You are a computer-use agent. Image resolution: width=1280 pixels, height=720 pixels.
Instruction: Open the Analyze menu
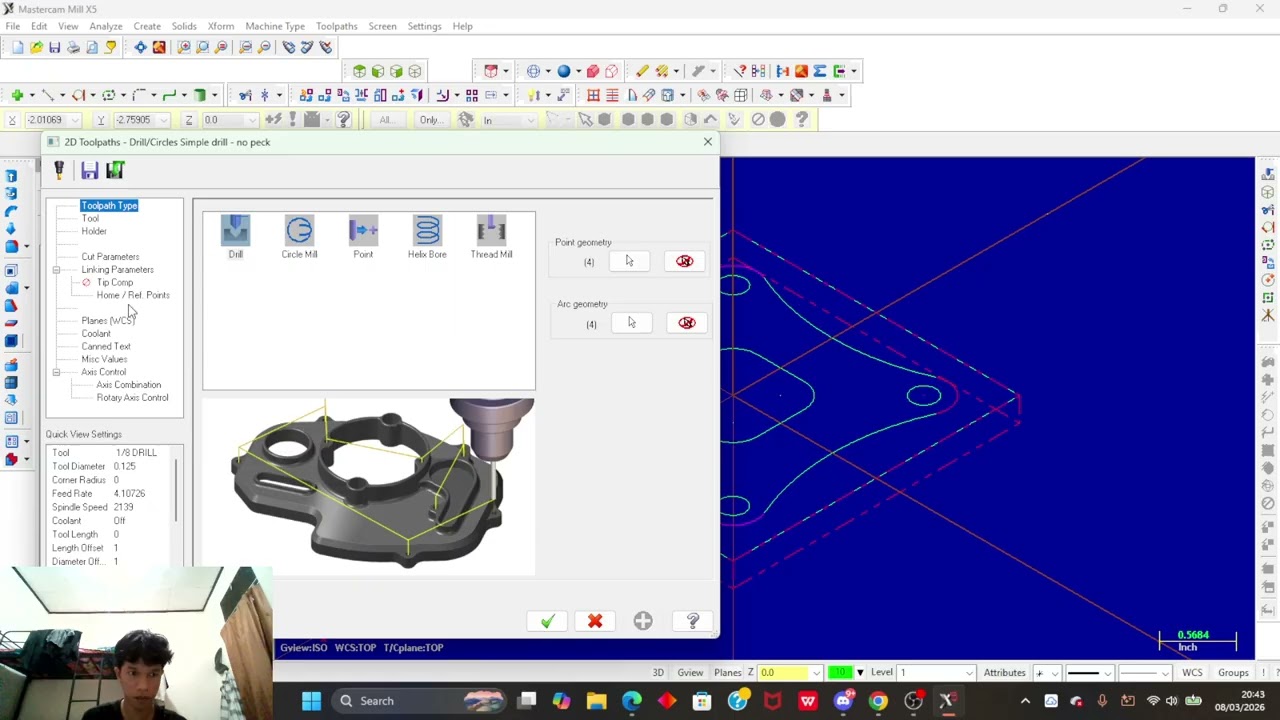[x=105, y=26]
